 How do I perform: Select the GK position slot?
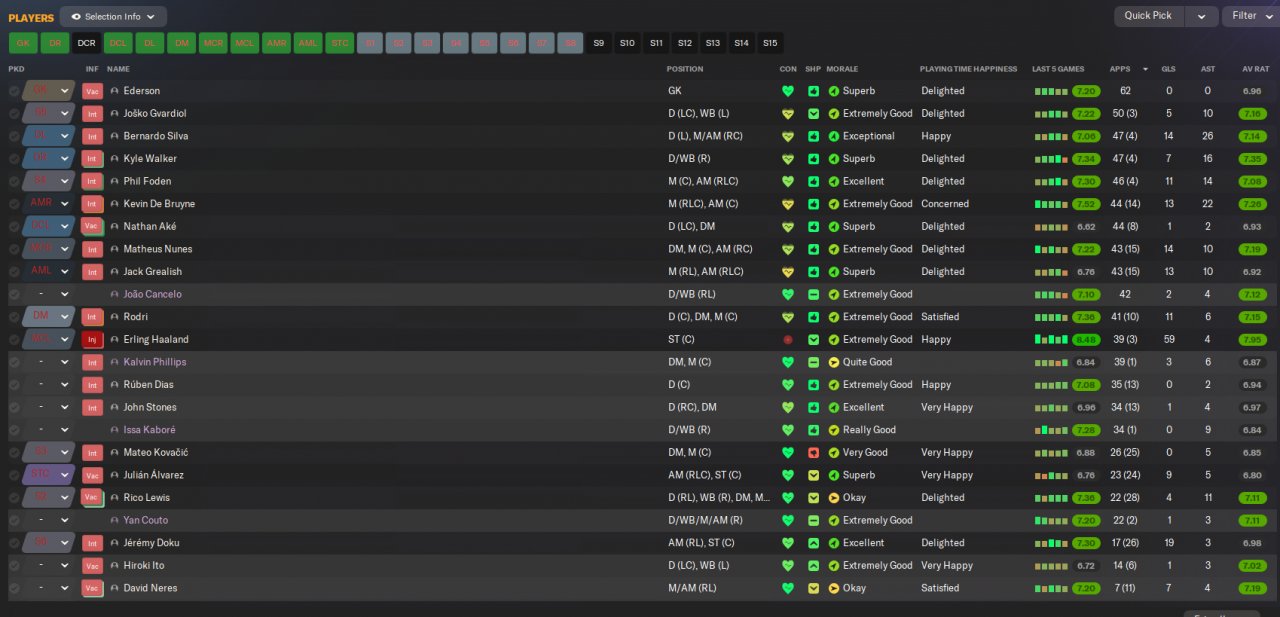23,43
